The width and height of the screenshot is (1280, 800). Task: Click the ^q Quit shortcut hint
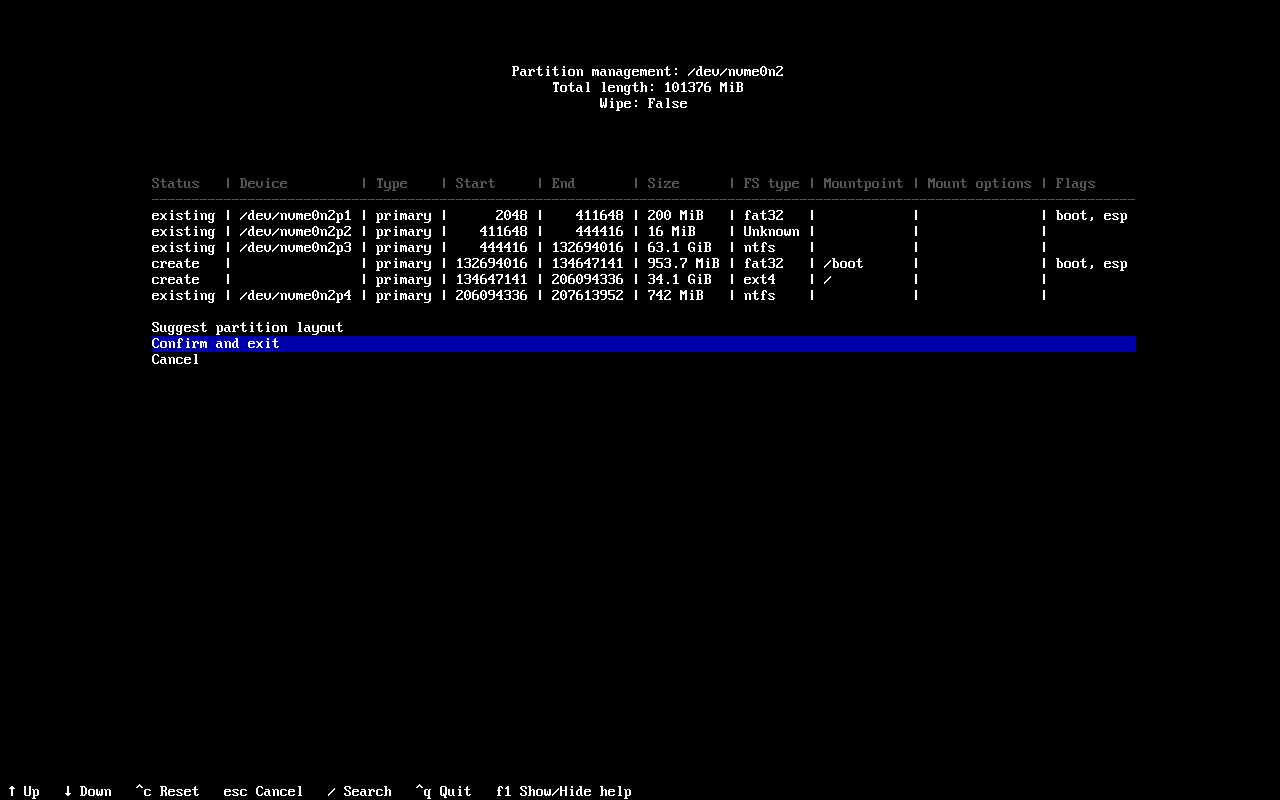point(444,792)
